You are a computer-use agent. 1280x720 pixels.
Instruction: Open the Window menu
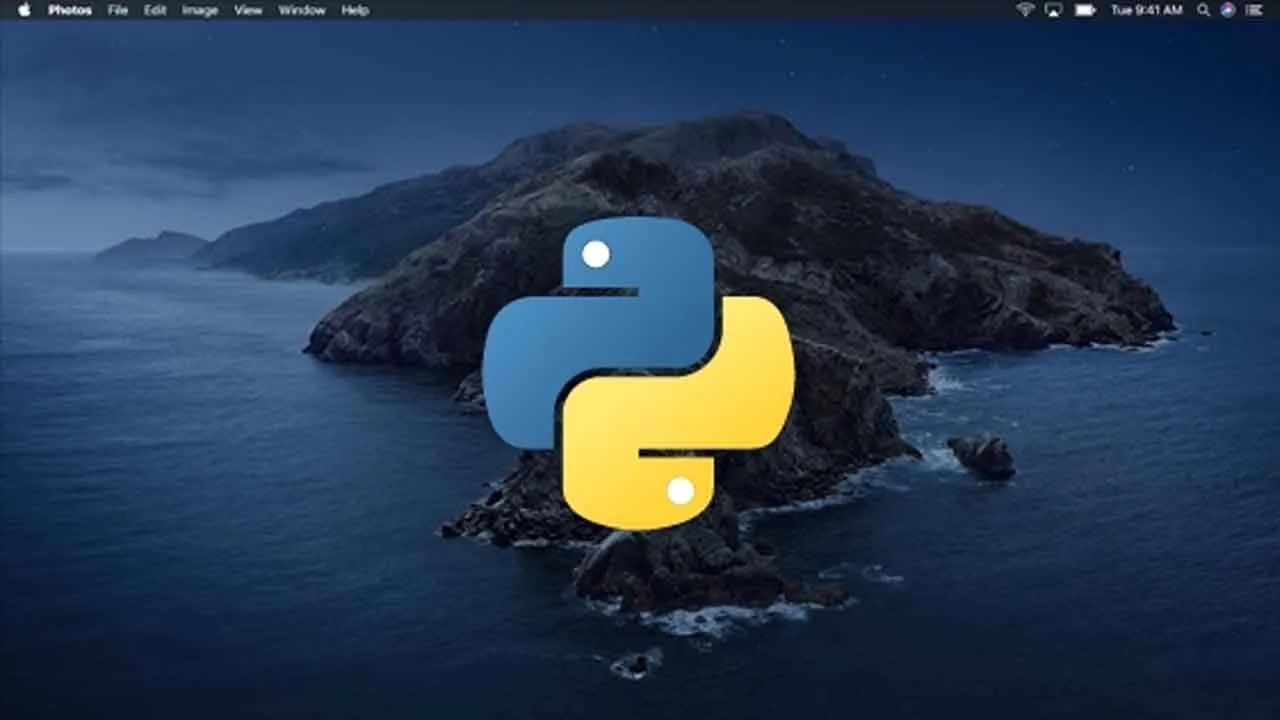coord(302,10)
